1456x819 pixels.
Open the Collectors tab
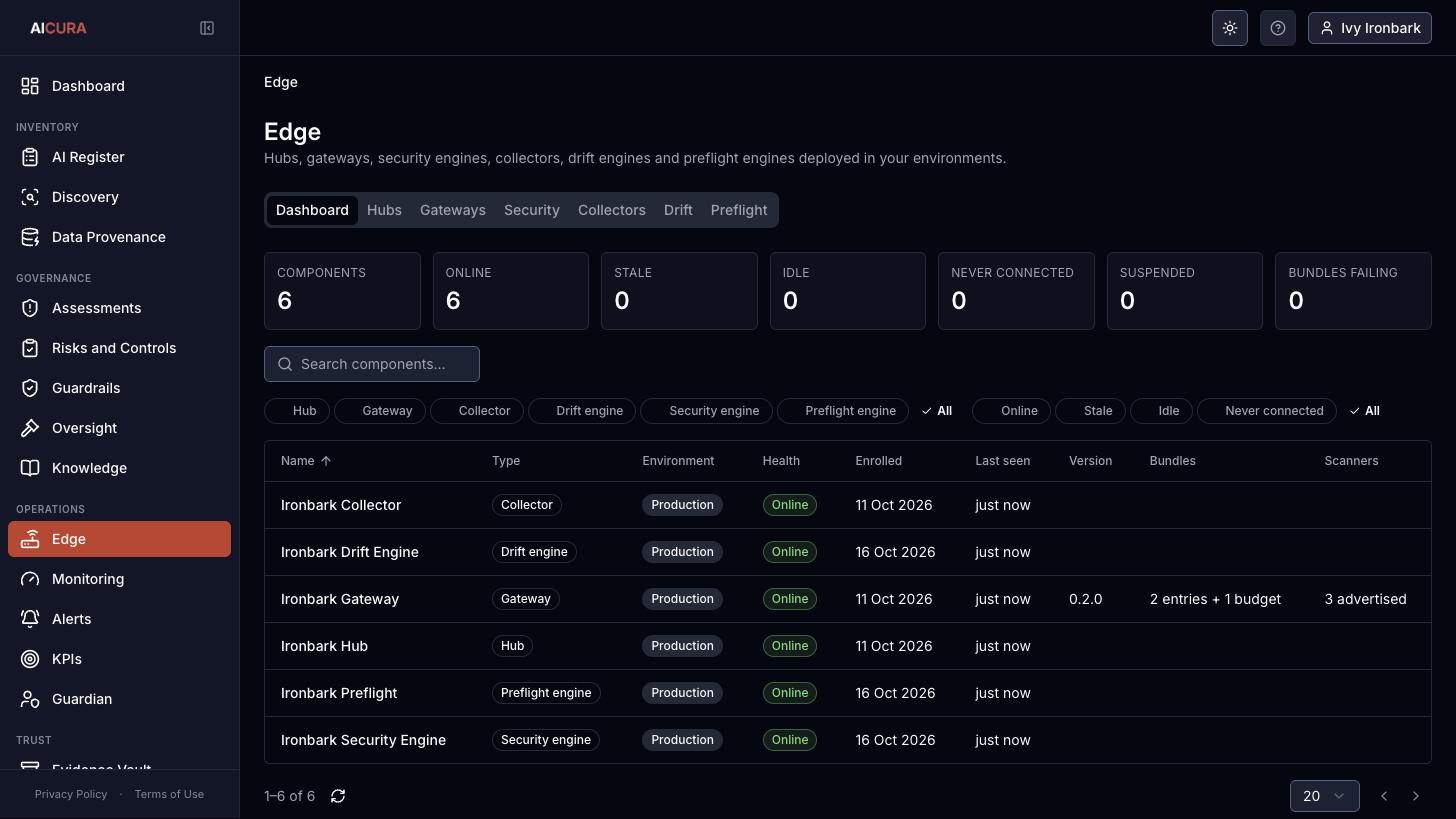(x=612, y=210)
